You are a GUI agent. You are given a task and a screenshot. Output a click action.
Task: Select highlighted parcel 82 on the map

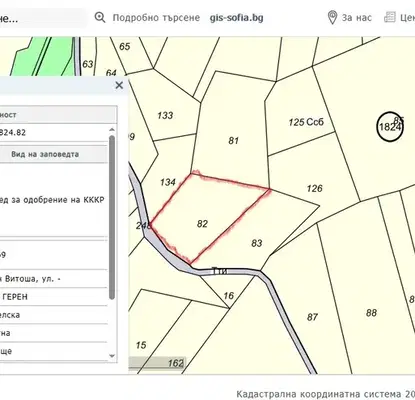pos(202,224)
